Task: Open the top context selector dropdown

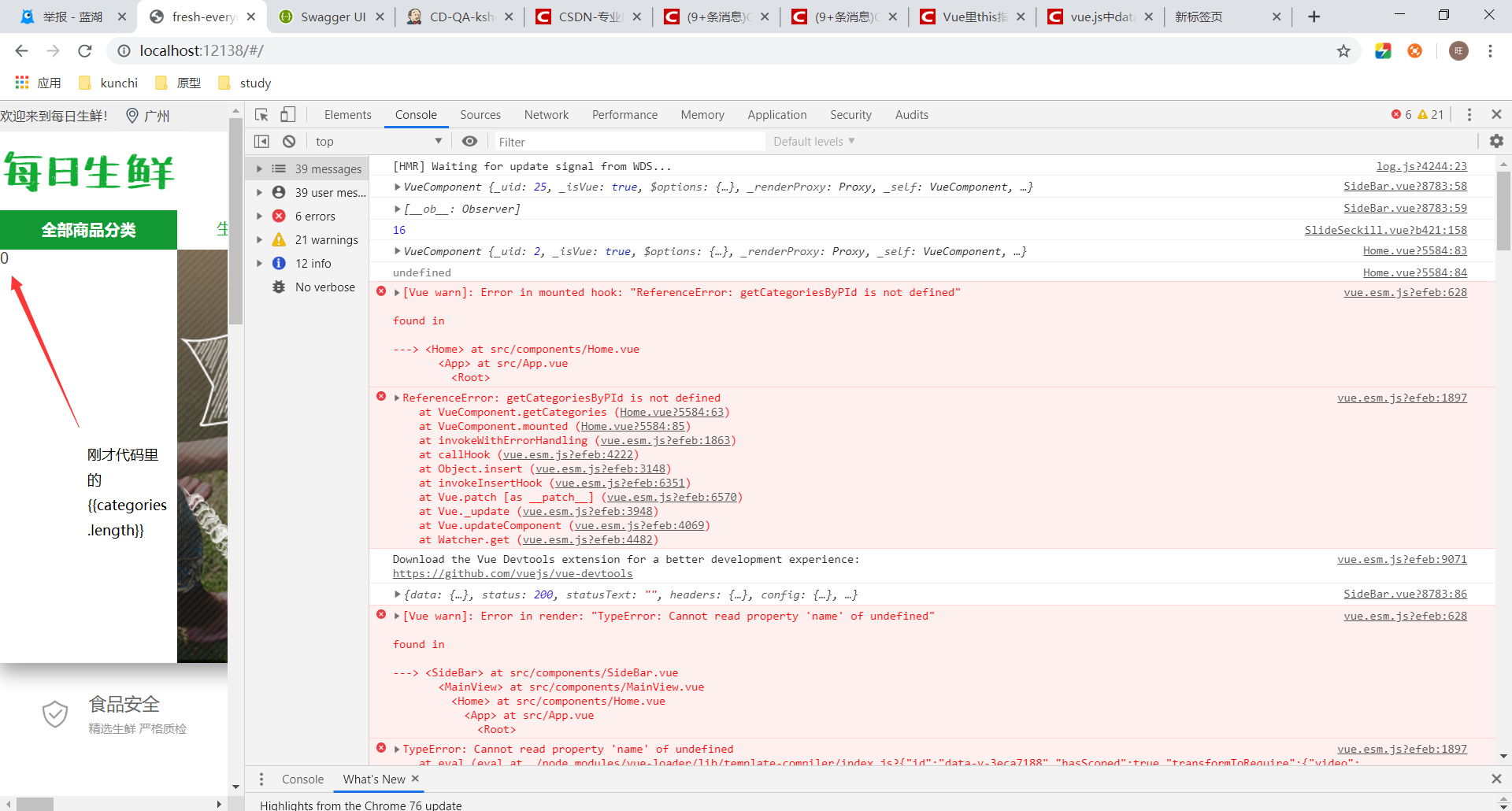Action: click(379, 142)
